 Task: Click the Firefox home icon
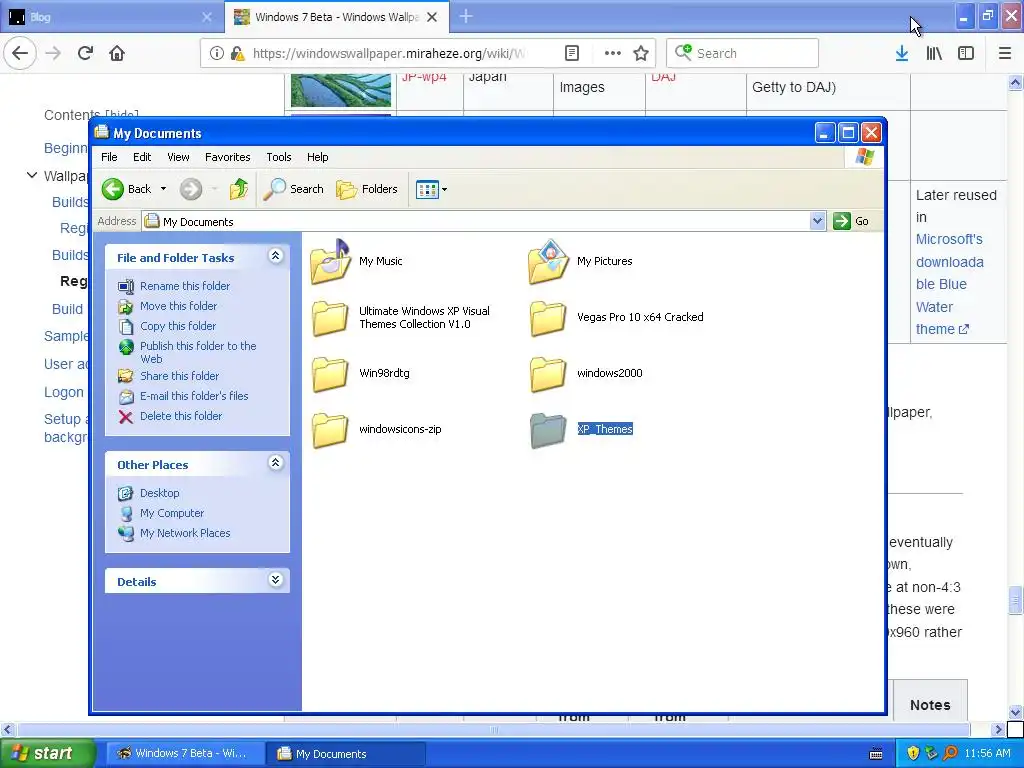(117, 53)
